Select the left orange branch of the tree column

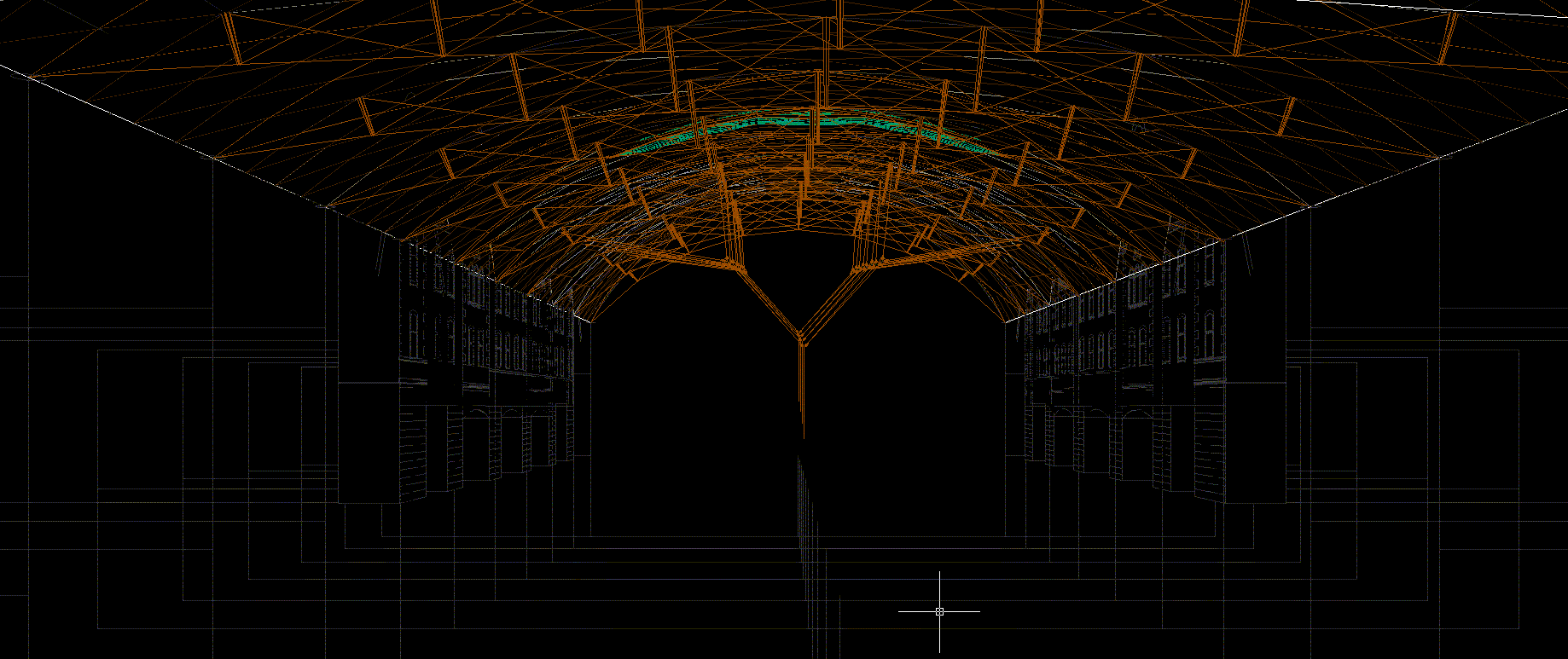tap(770, 299)
